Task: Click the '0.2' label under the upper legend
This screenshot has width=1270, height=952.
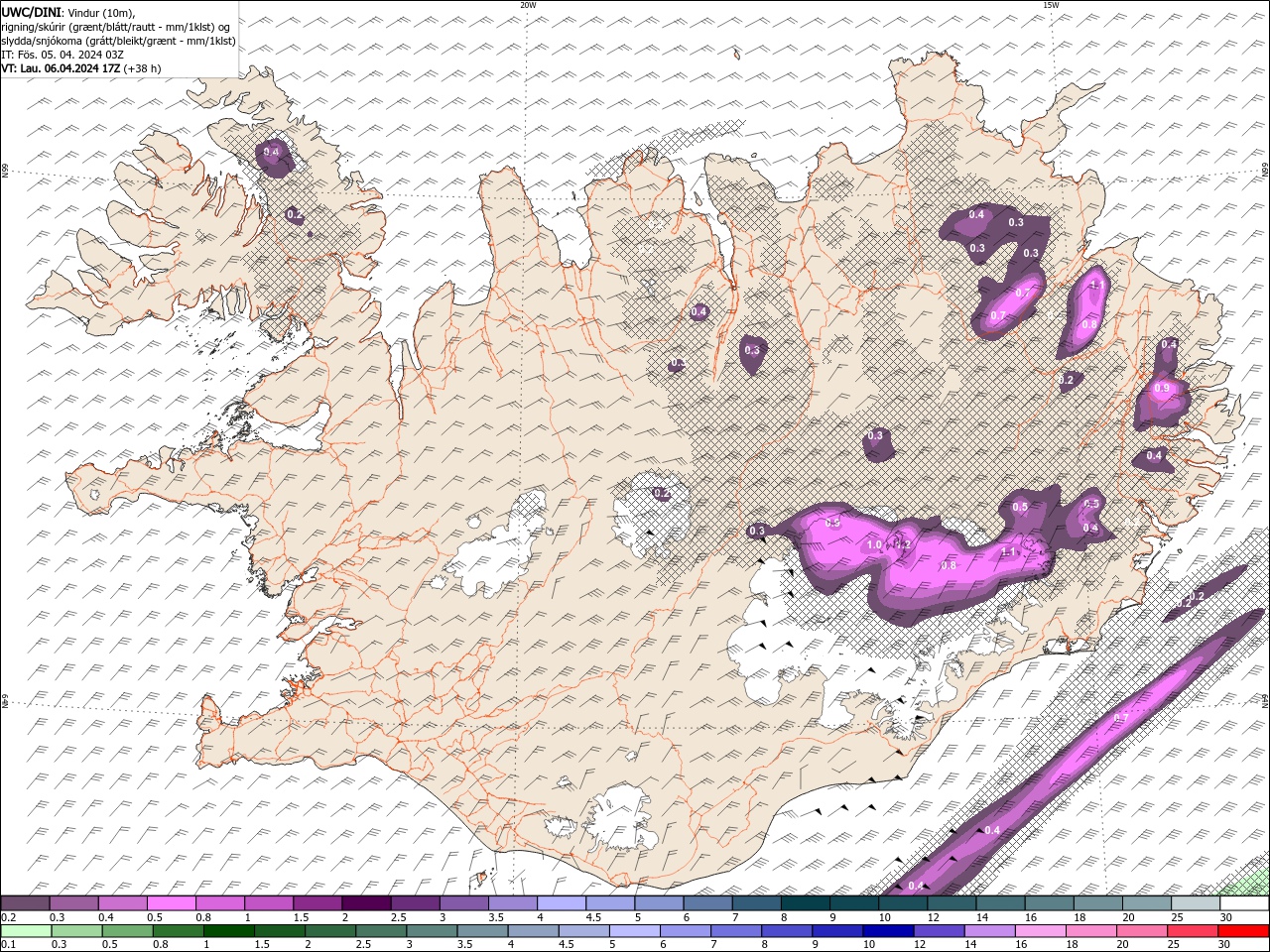Action: coord(8,917)
